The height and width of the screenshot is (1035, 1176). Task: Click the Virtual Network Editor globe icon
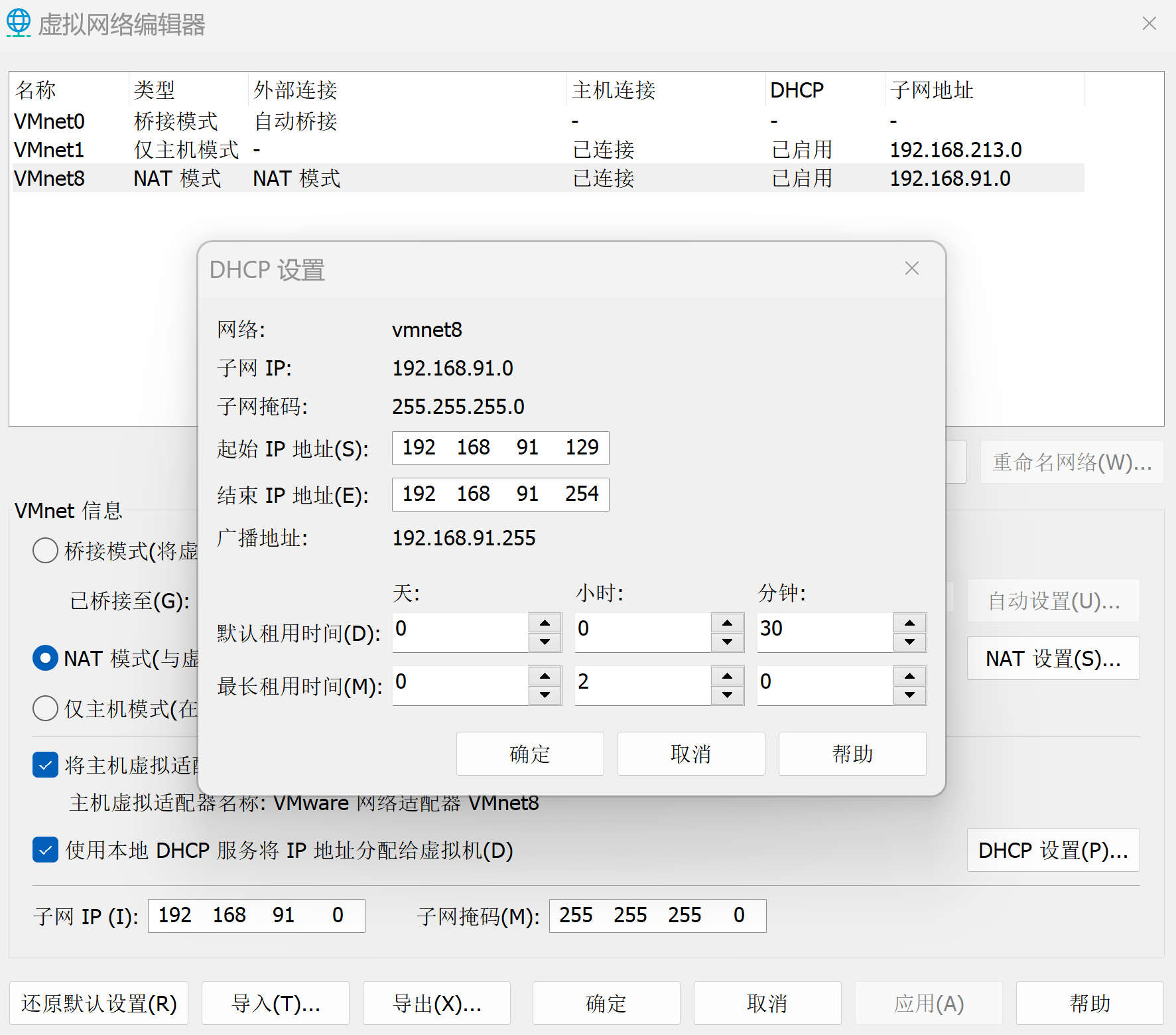19,23
